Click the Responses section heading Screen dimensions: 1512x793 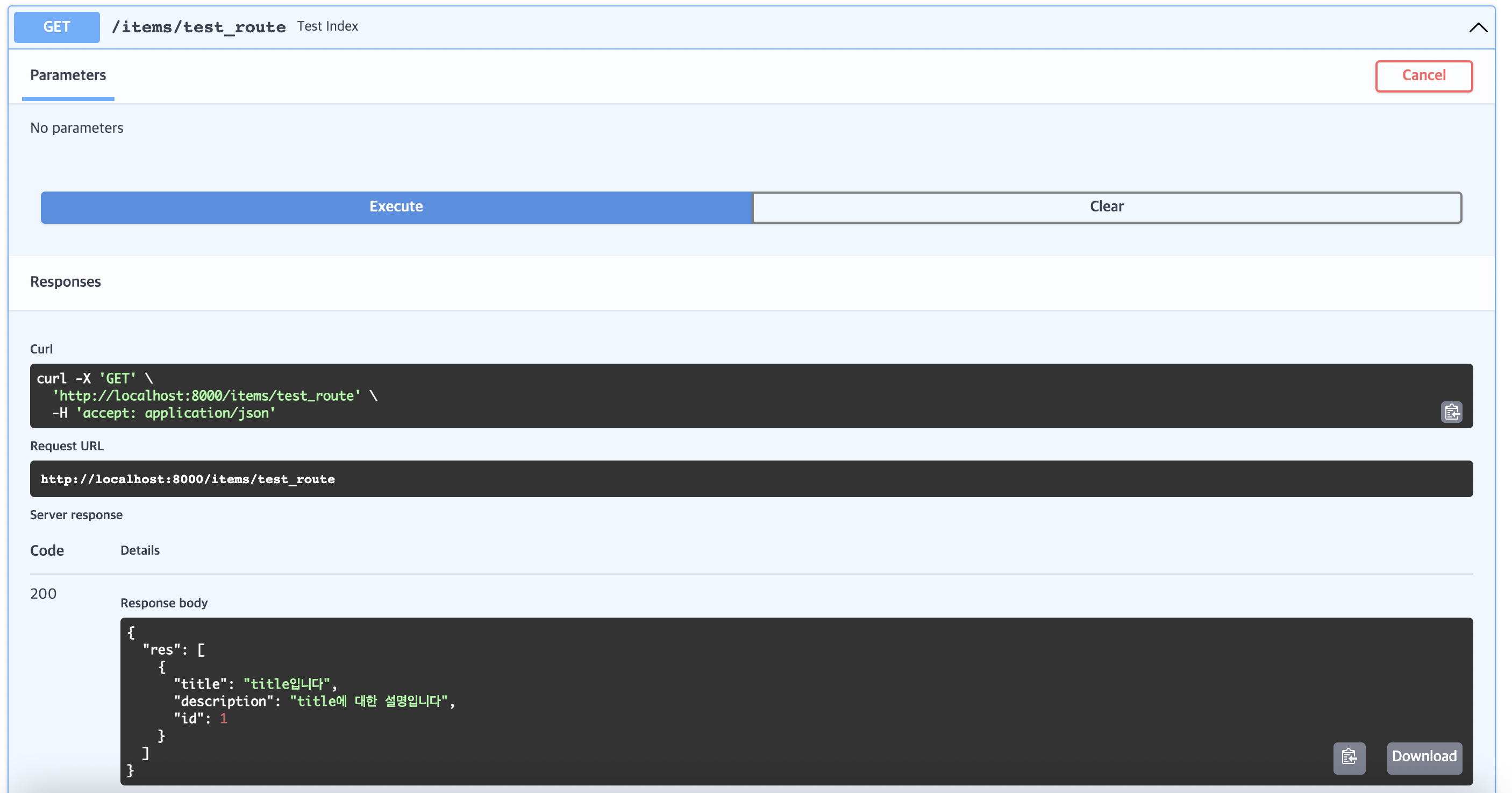(66, 282)
